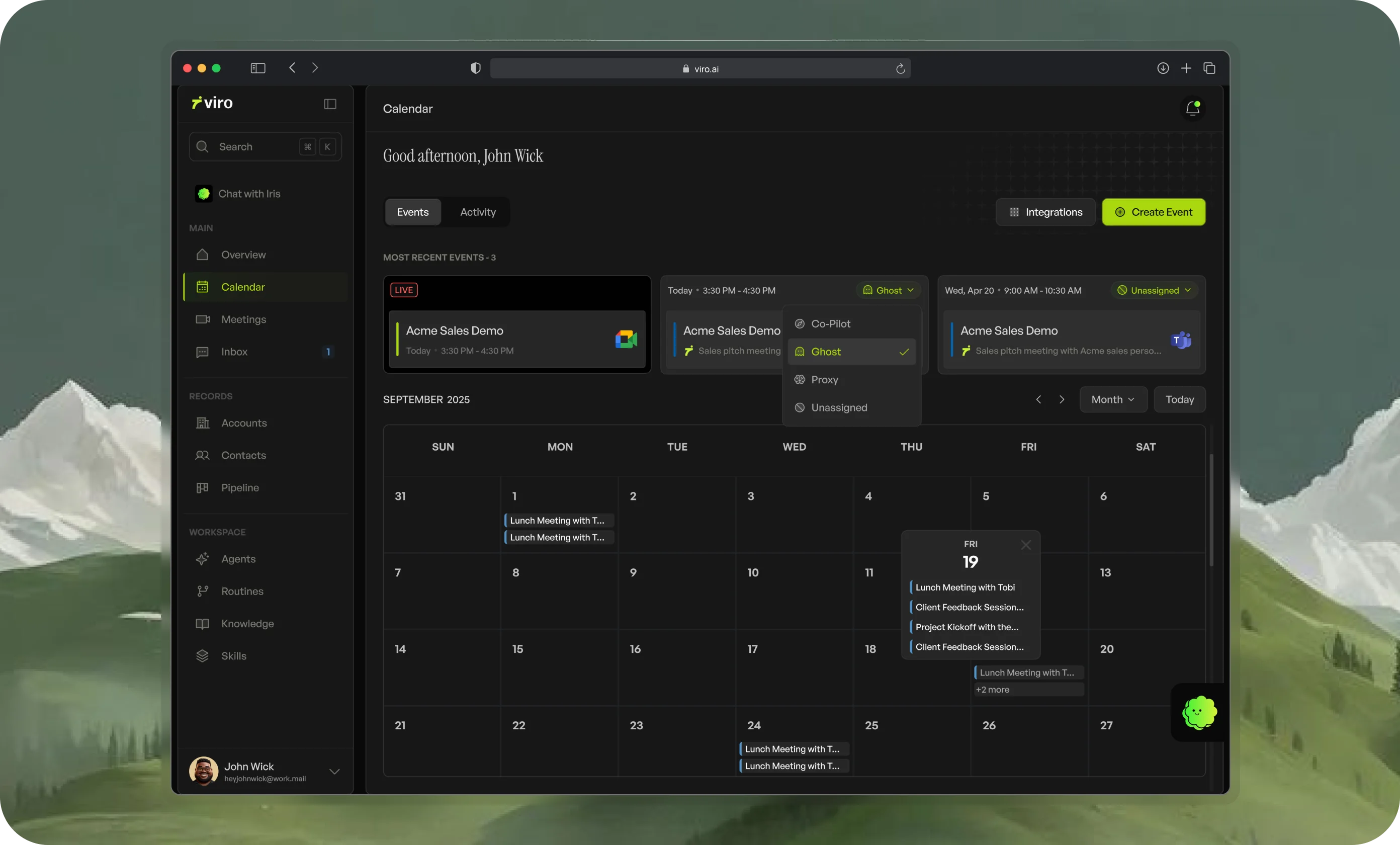Switch to the Activity tab

point(478,212)
